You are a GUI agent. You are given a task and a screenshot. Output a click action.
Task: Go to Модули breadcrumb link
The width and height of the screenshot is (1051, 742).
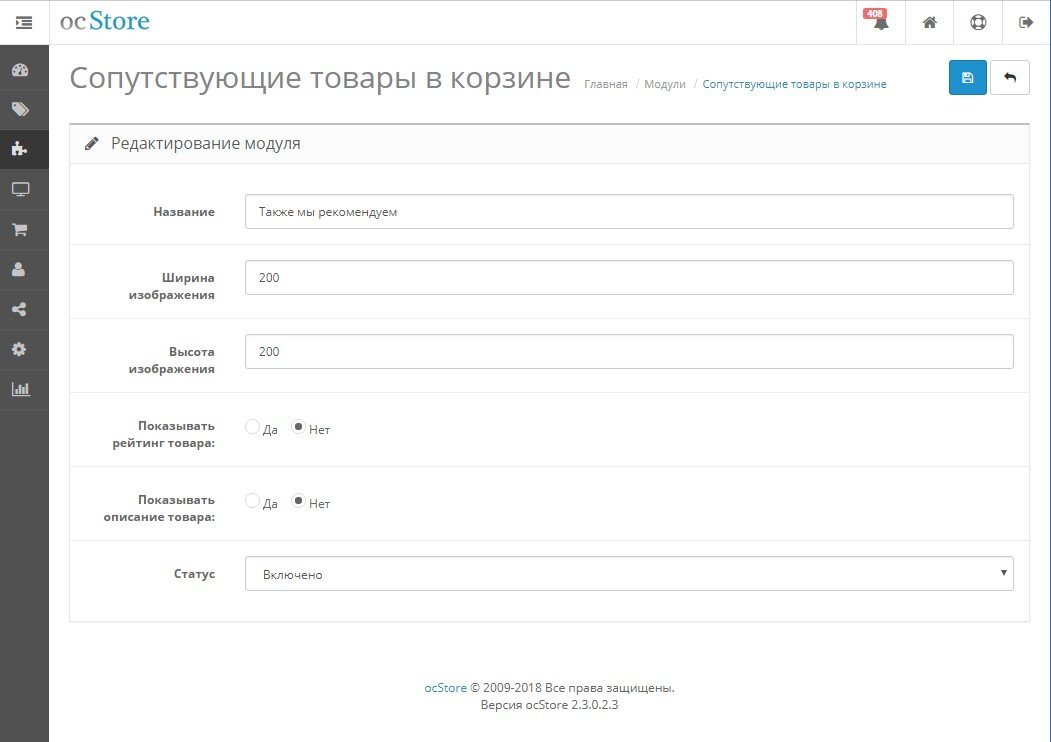click(665, 84)
